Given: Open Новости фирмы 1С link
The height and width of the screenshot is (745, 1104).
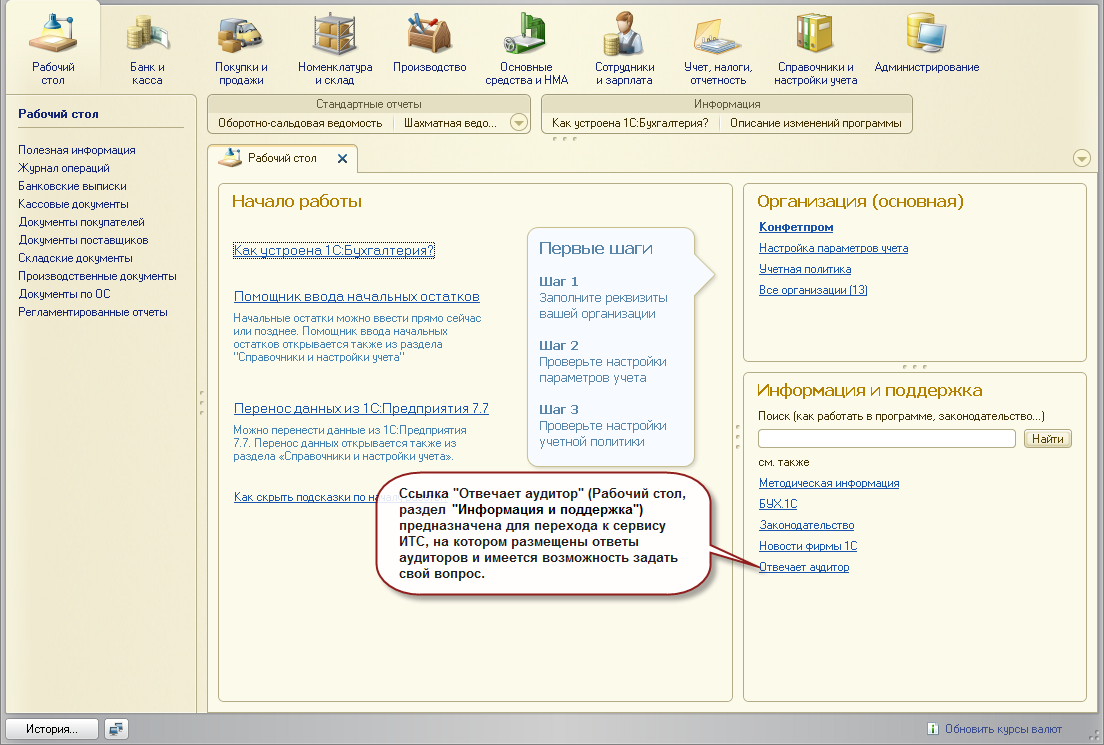Looking at the screenshot, I should (808, 546).
